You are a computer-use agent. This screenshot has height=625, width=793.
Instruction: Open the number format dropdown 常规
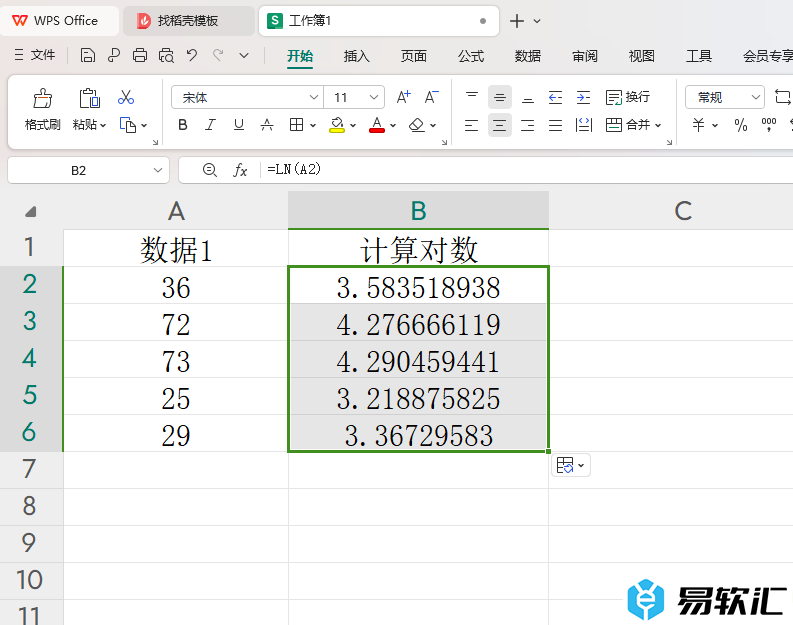(756, 97)
